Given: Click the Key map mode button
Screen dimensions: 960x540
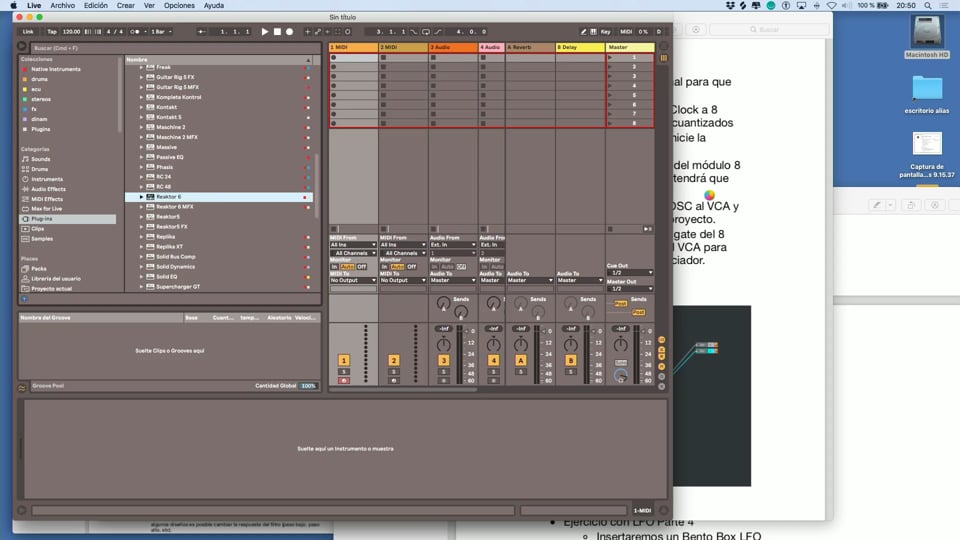Looking at the screenshot, I should [606, 31].
